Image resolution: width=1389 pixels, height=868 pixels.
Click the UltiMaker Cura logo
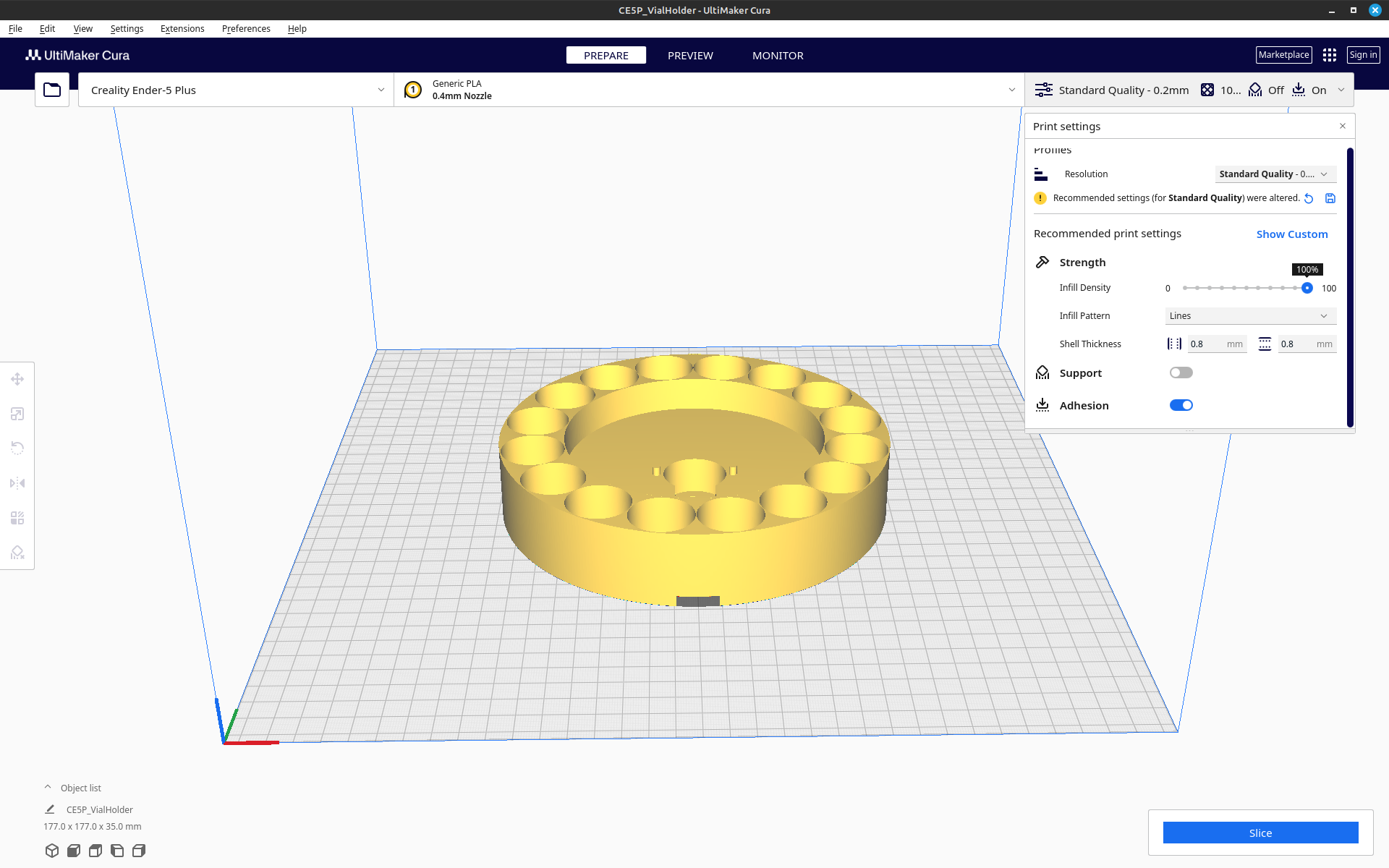[77, 55]
